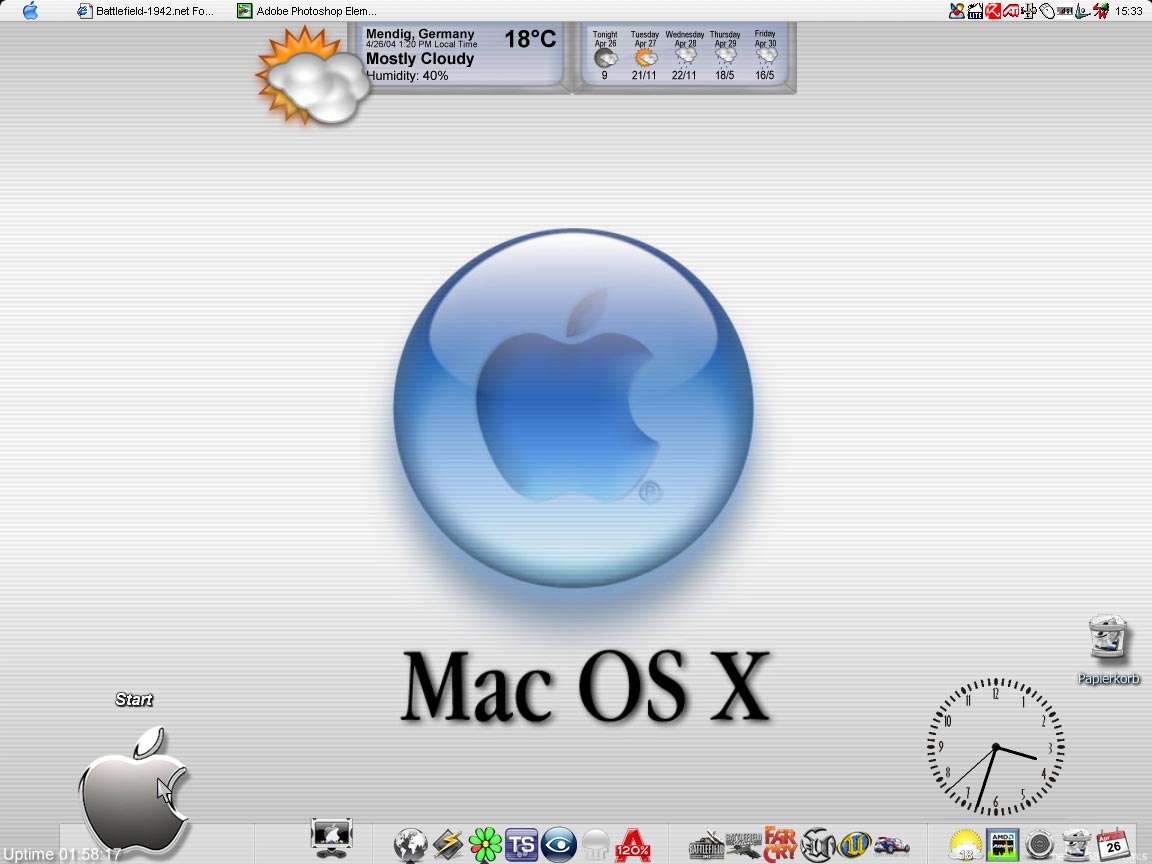Launch TeamSpeak from the TS dock icon

coord(522,845)
